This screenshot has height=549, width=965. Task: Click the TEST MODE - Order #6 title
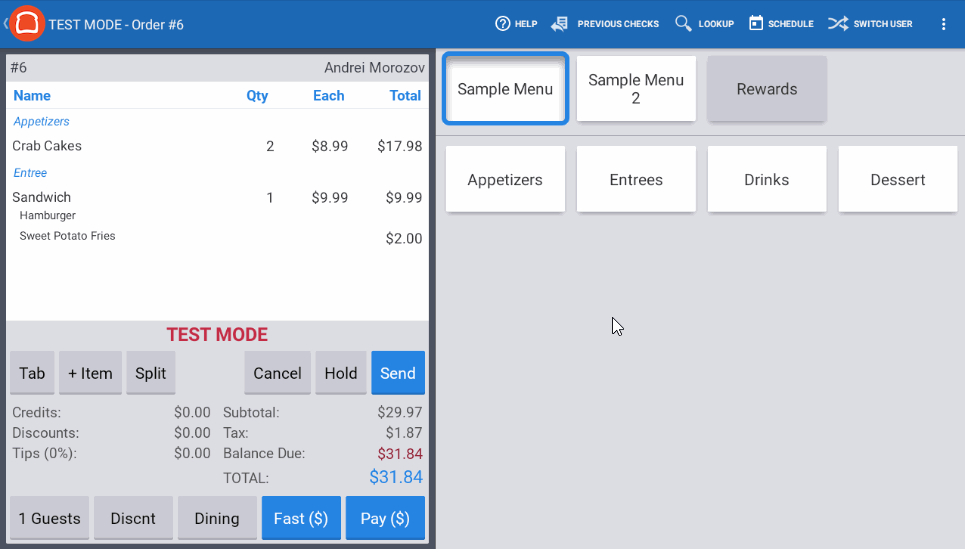pos(116,25)
